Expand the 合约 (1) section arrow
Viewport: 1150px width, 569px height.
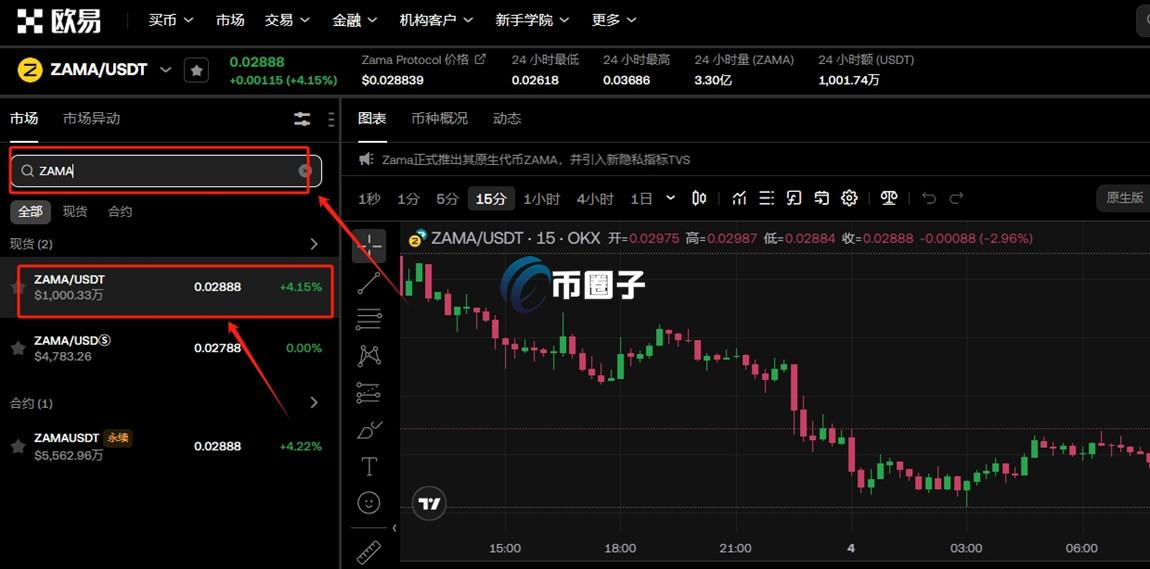[315, 403]
